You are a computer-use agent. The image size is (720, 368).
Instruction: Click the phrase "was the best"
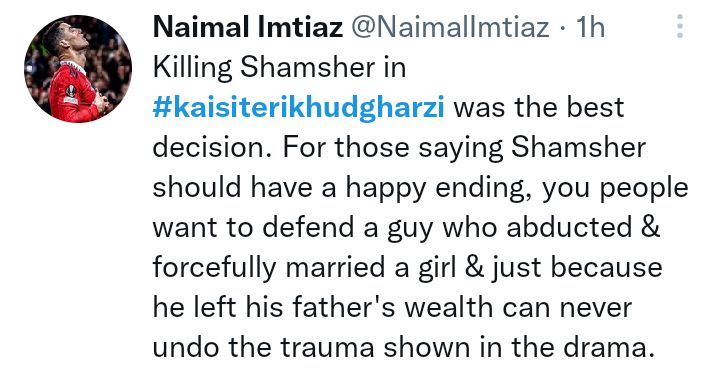click(x=539, y=108)
